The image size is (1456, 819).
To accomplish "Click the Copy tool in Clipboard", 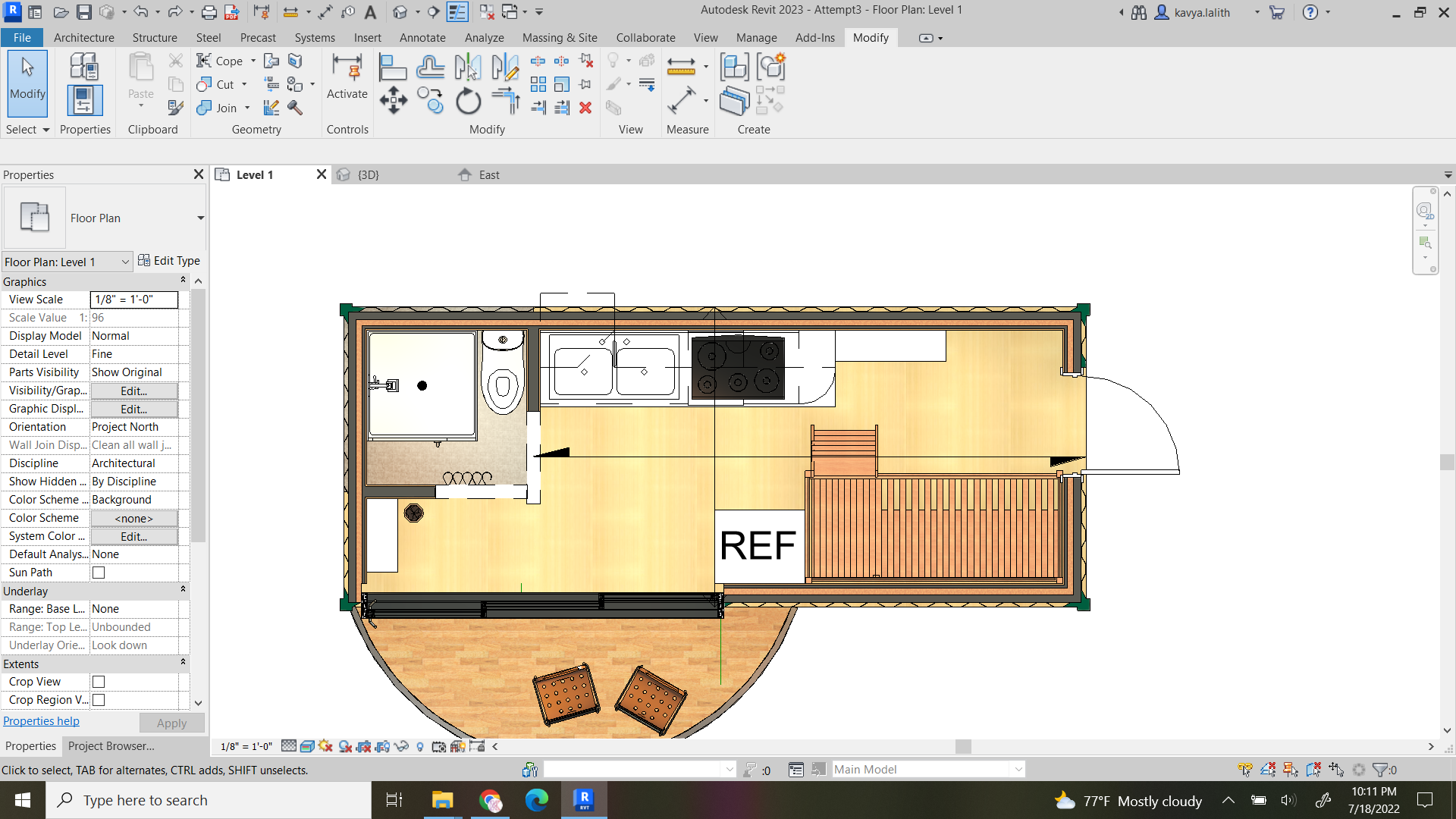I will point(175,84).
